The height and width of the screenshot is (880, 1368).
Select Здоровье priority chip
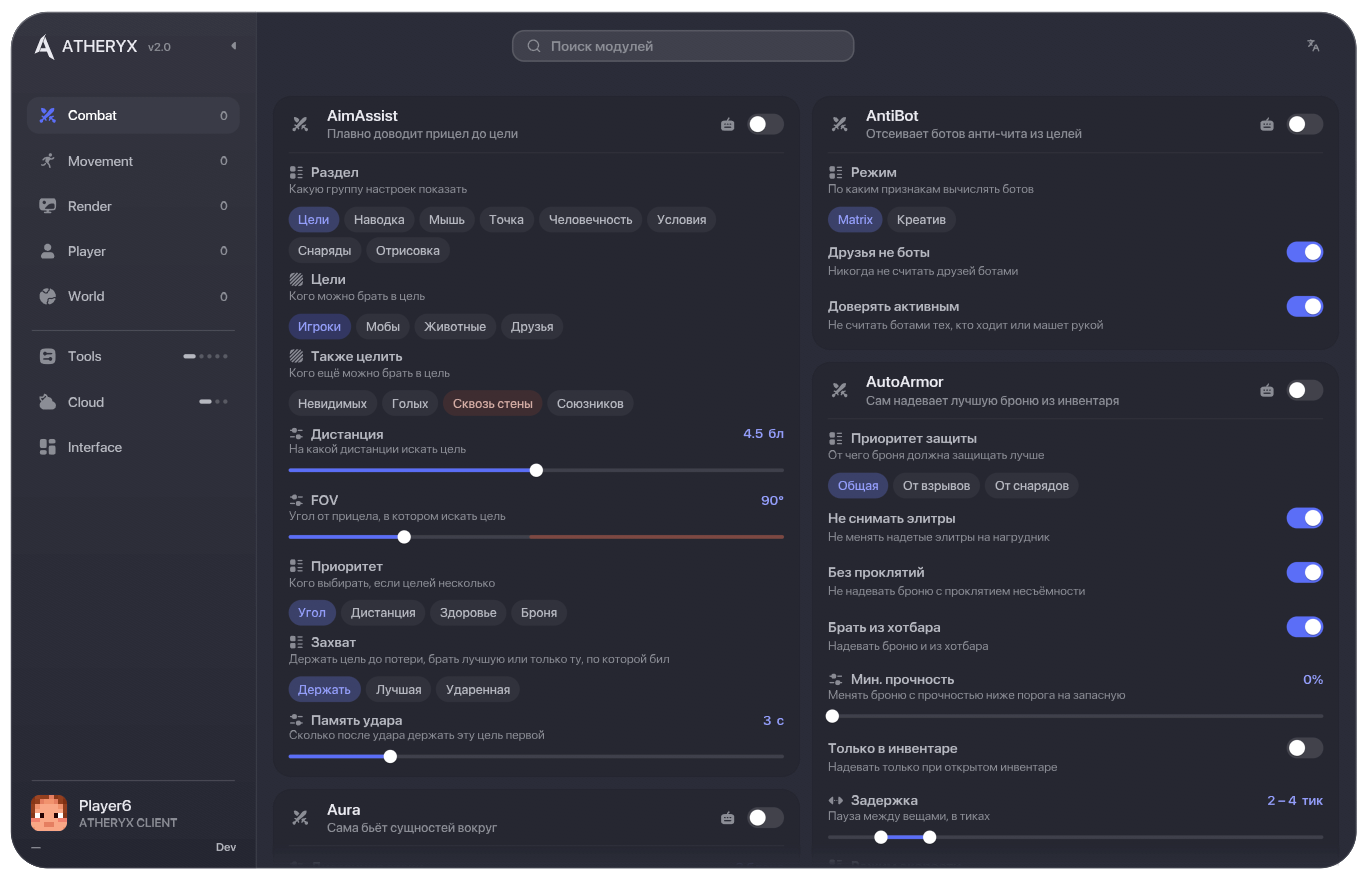(468, 613)
